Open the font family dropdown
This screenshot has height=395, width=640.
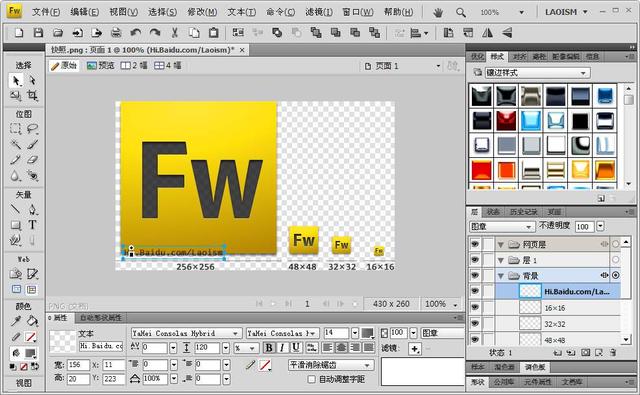[x=186, y=333]
